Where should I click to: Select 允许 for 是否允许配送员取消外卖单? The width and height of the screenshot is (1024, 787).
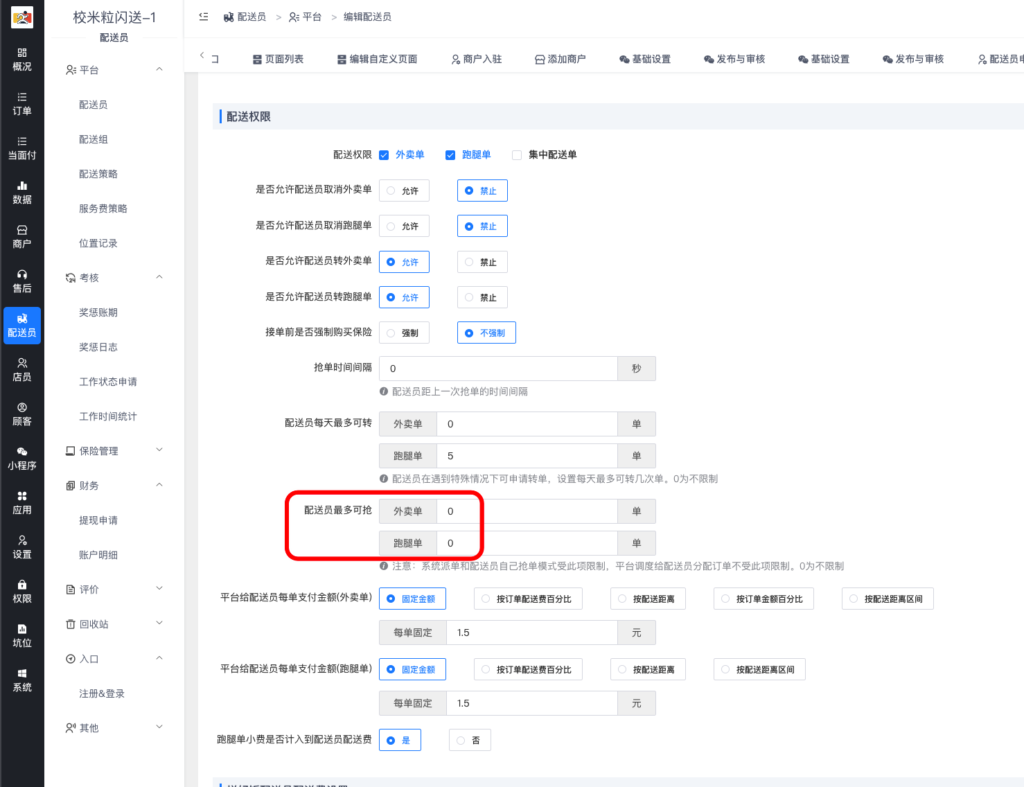404,190
